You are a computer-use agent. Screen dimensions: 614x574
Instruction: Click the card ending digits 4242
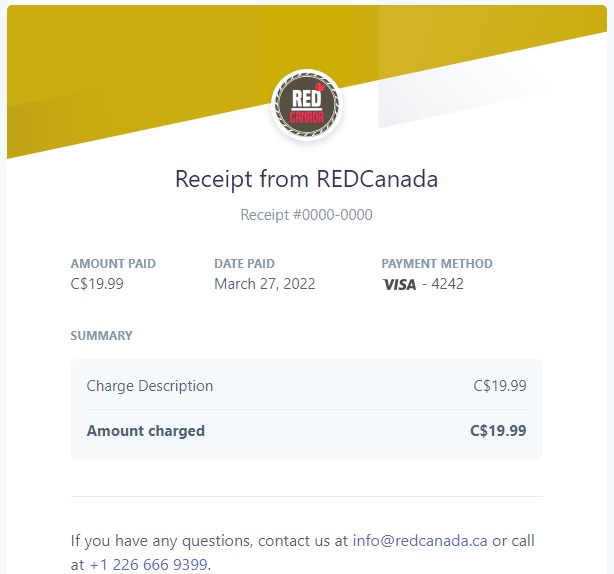[x=447, y=284]
